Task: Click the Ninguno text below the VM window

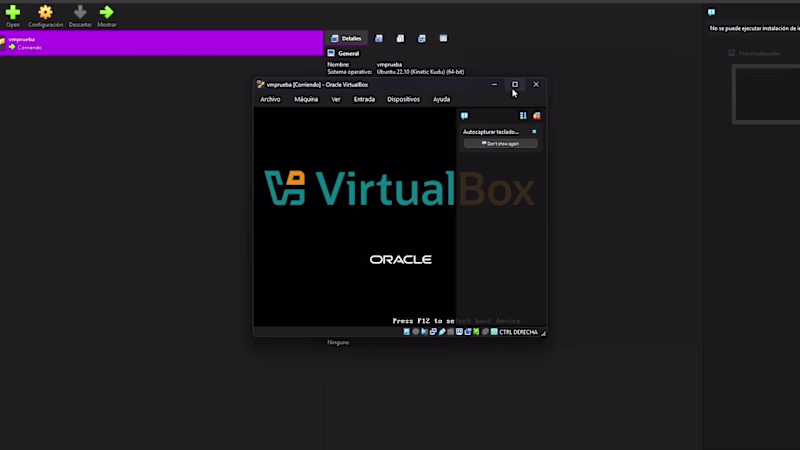Action: click(x=338, y=342)
